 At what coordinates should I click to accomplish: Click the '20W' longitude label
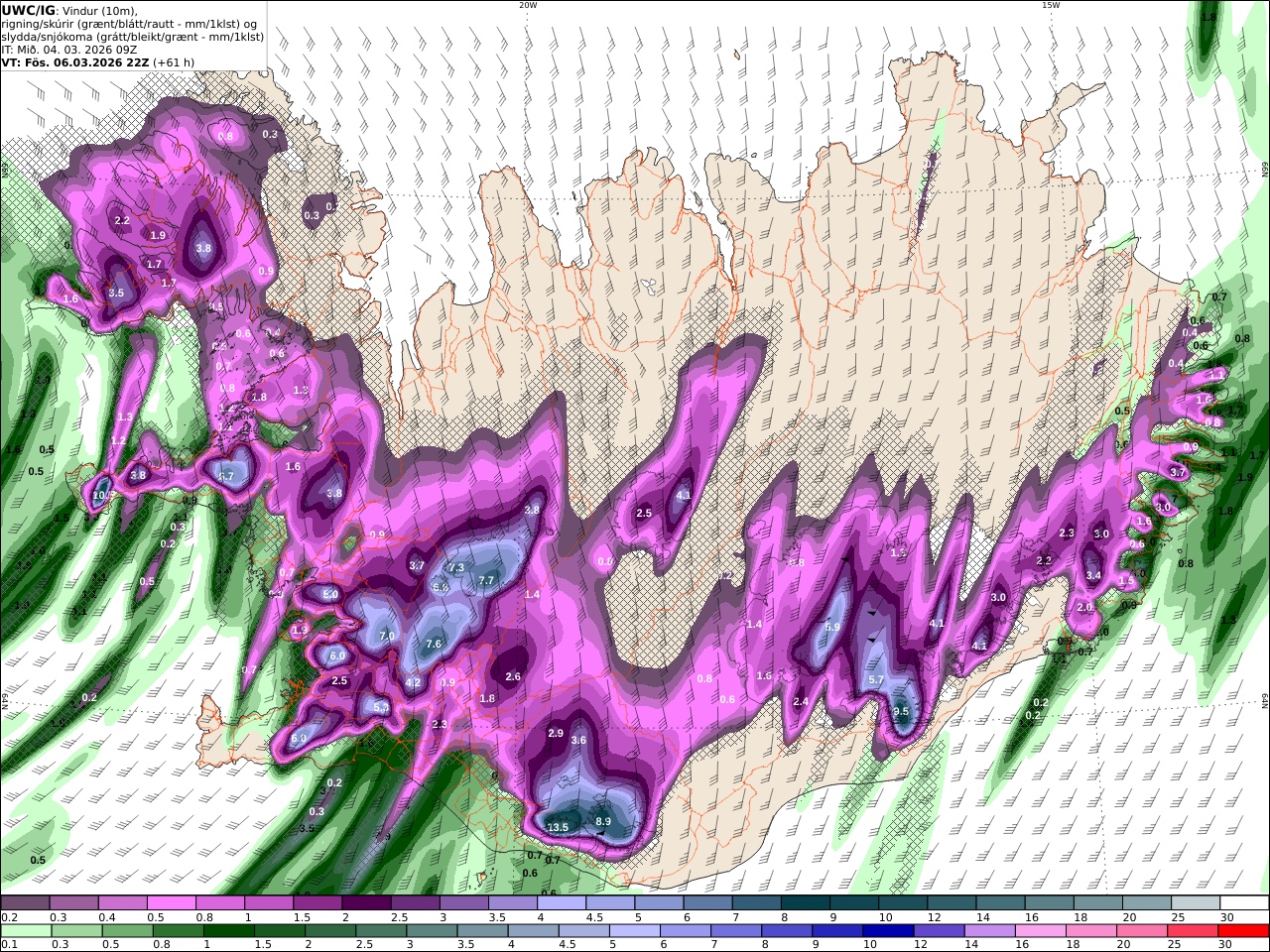(x=528, y=5)
